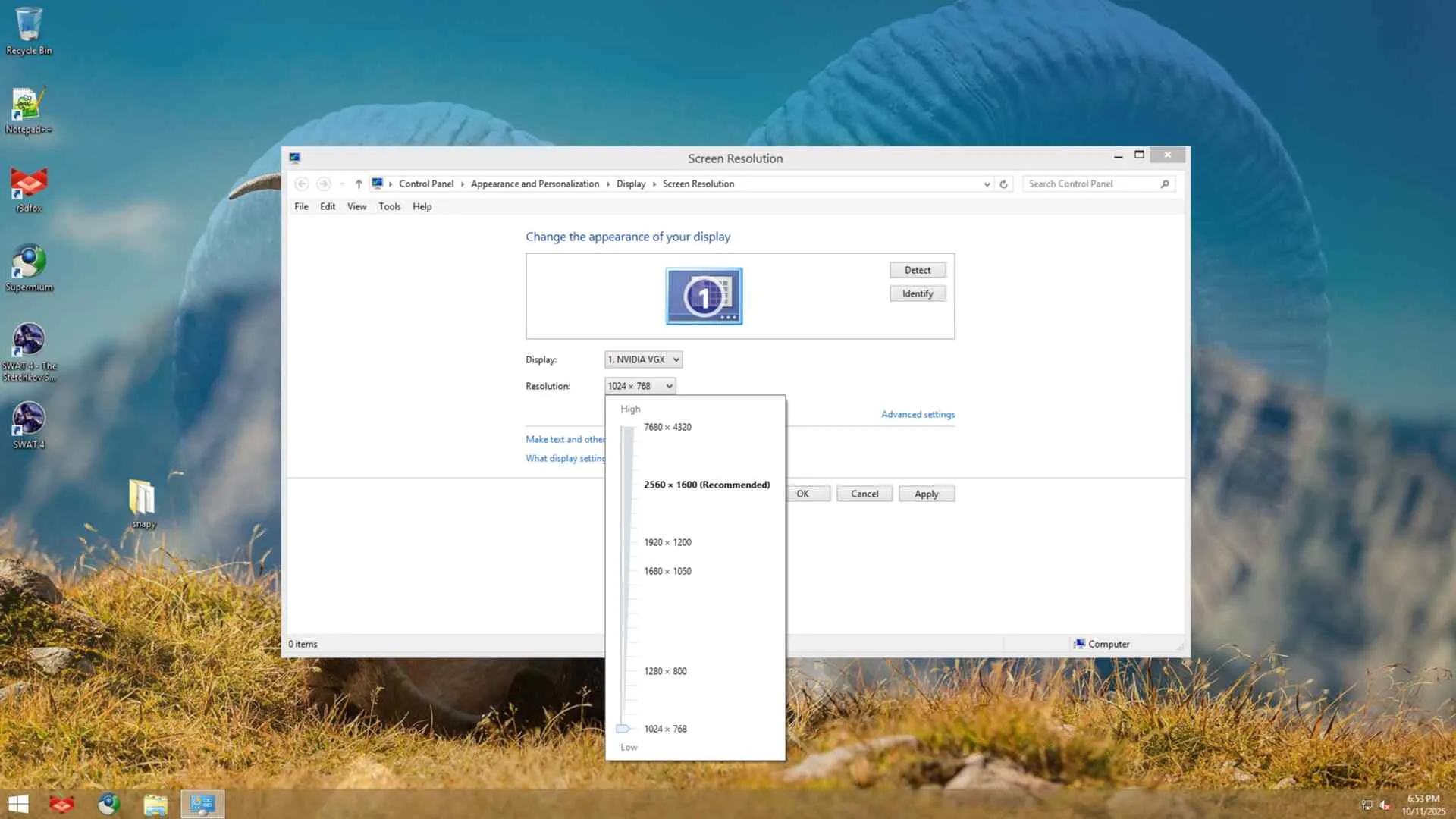Expand the address bar history dropdown arrow
This screenshot has height=819, width=1456.
(987, 184)
